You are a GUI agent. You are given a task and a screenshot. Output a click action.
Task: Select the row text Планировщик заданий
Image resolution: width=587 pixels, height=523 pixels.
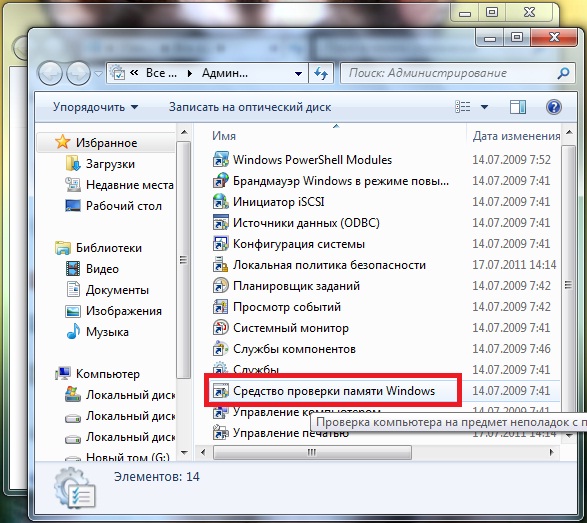pyautogui.click(x=296, y=286)
